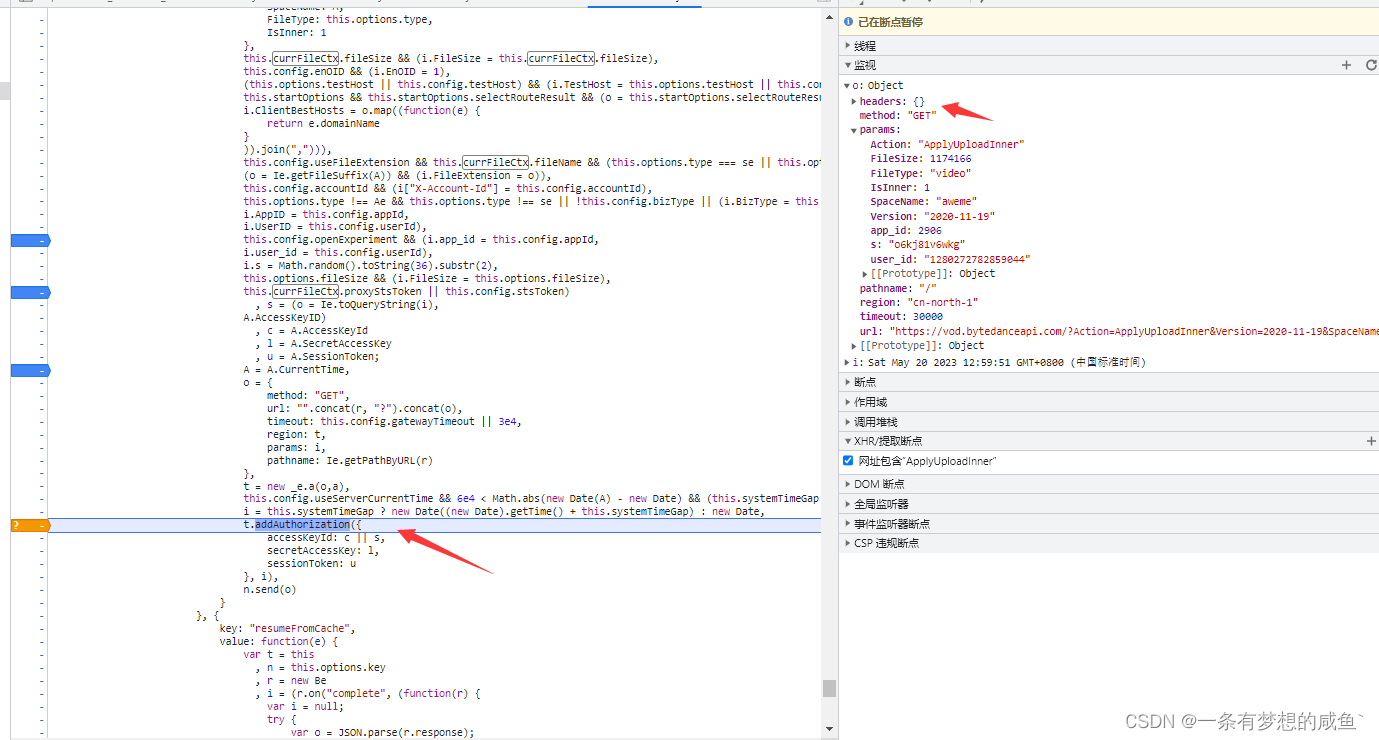Expand [[Prototype]] under user_id

[865, 274]
